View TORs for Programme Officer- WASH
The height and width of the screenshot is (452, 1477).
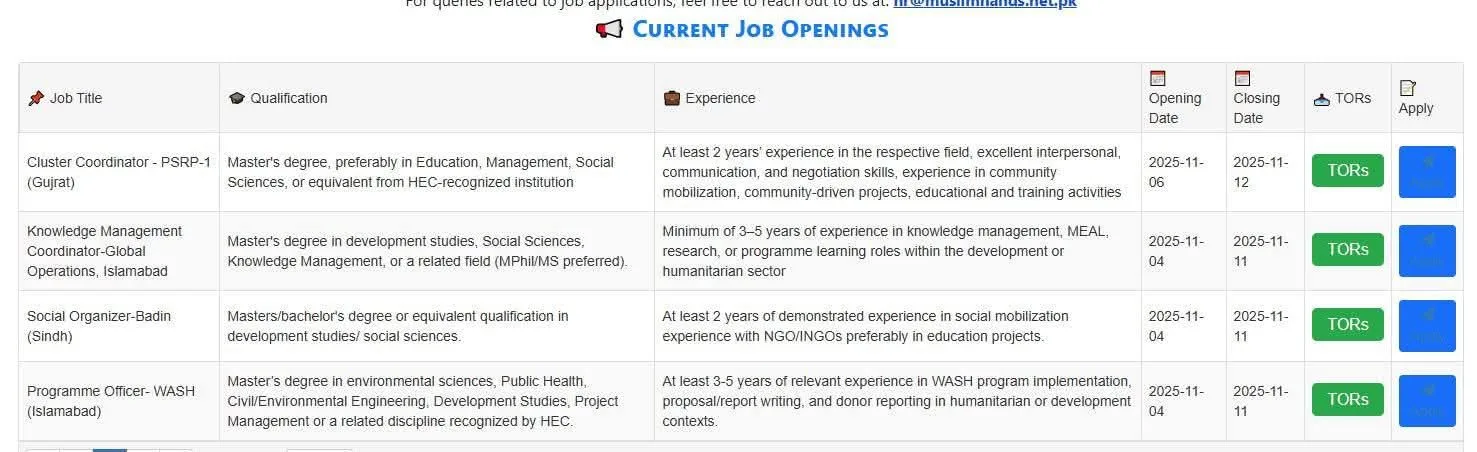1347,400
